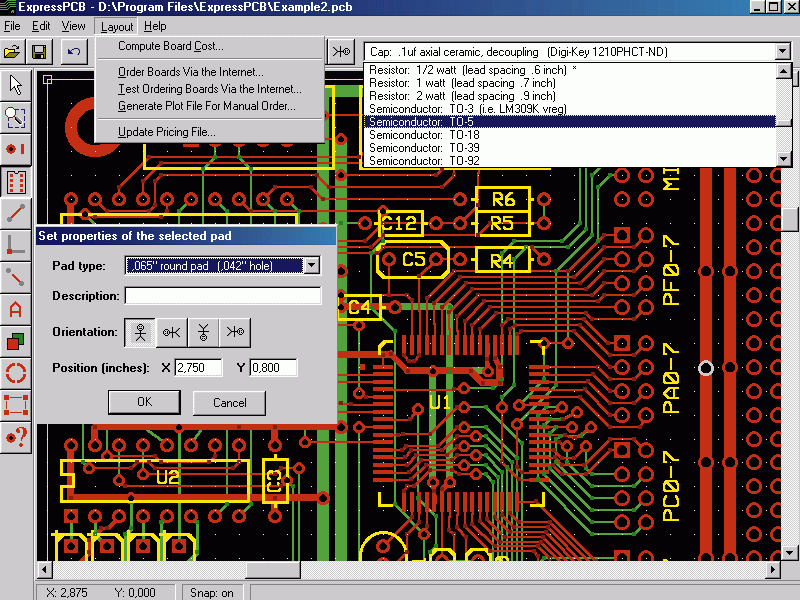The image size is (800, 600).
Task: Select the place text A tool
Action: click(16, 310)
